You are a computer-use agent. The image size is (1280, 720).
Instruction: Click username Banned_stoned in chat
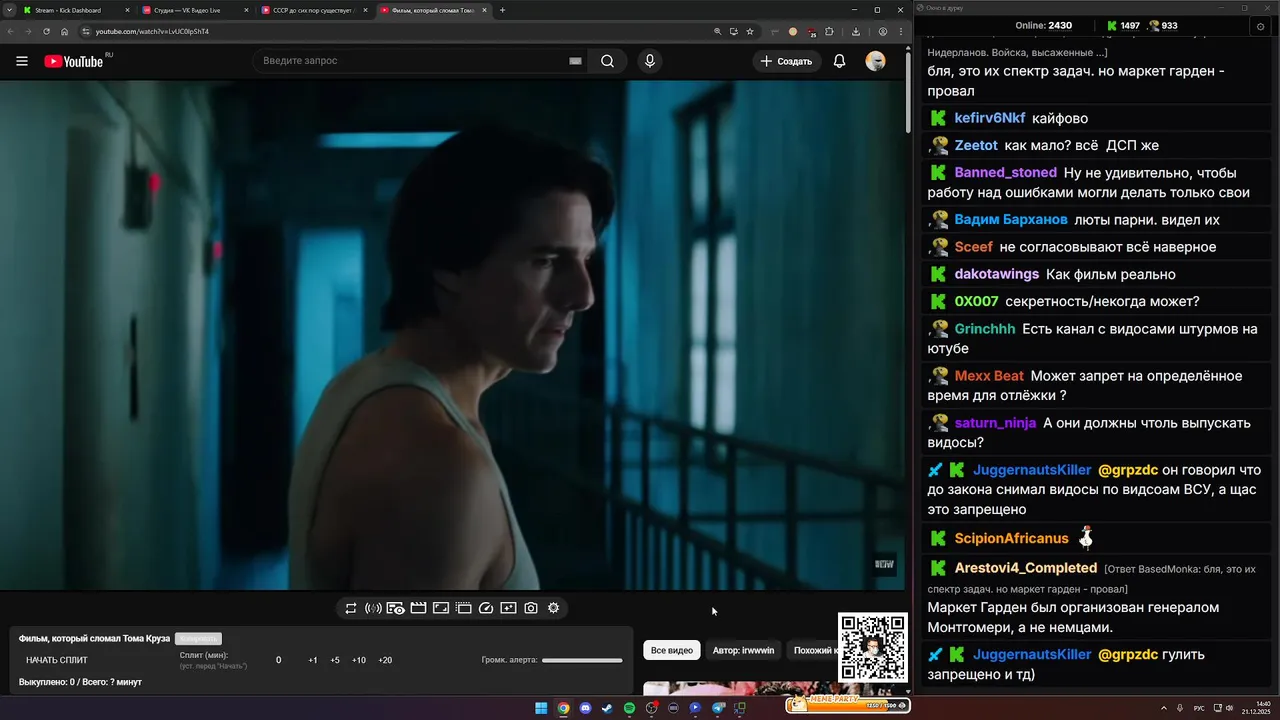[x=1005, y=172]
